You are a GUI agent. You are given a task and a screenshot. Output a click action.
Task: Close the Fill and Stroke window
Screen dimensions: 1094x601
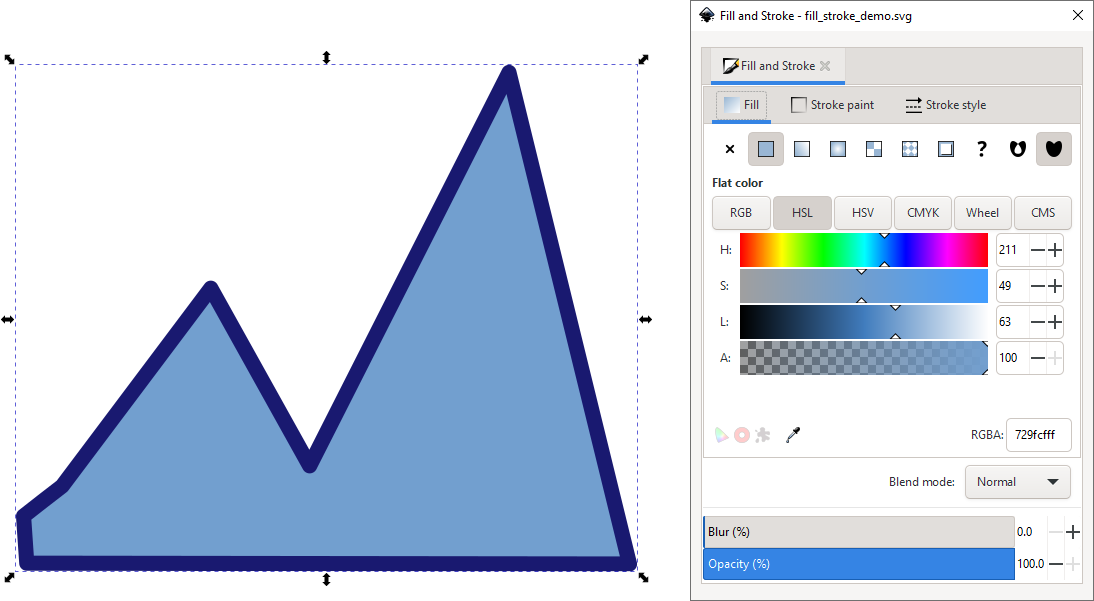(x=1077, y=15)
